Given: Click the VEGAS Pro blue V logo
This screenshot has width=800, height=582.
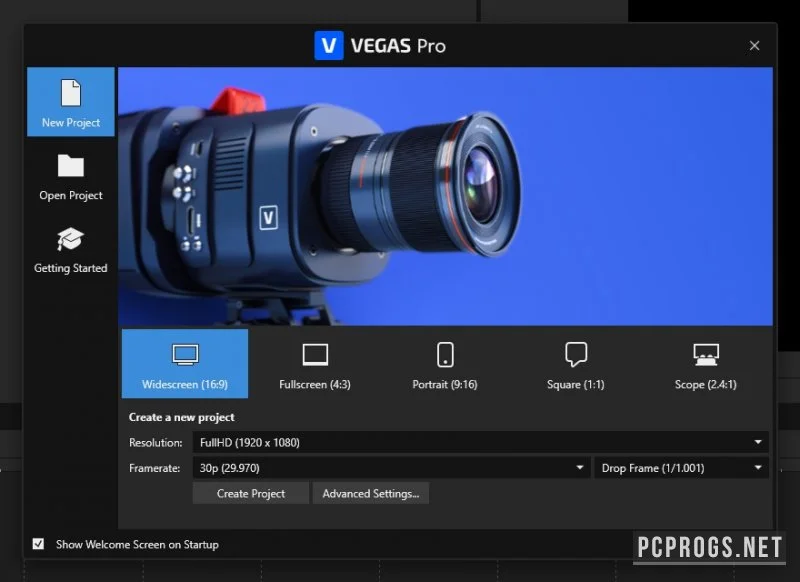Looking at the screenshot, I should (x=329, y=45).
